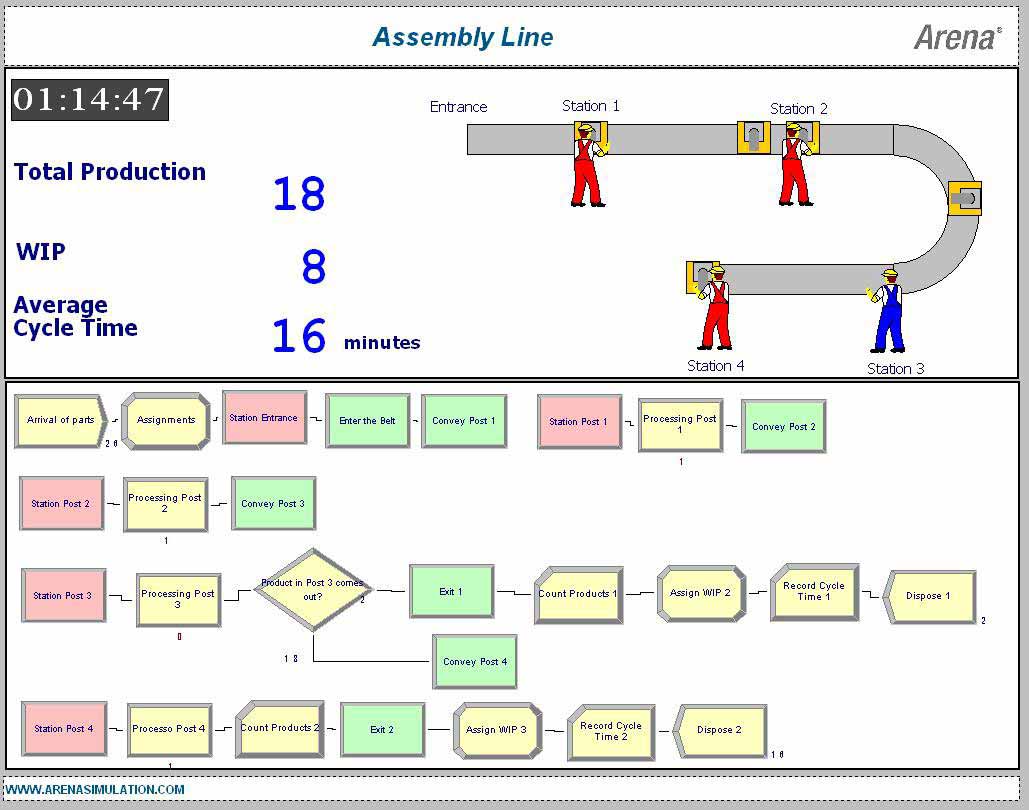Click the Enter the Belt module
1029x810 pixels.
pyautogui.click(x=367, y=421)
